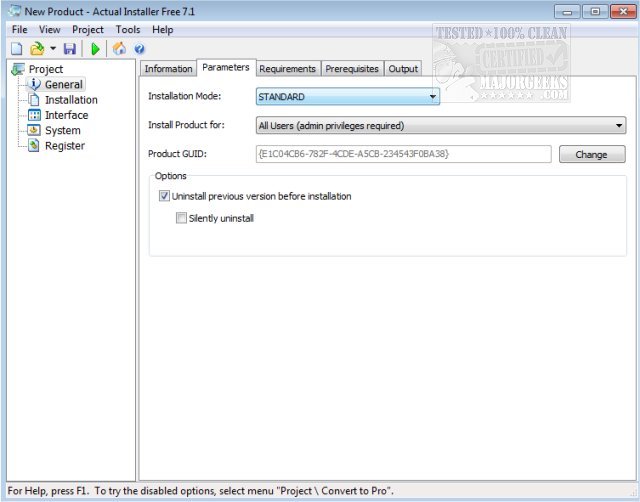
Task: Click the blue Help question mark icon
Action: click(139, 49)
